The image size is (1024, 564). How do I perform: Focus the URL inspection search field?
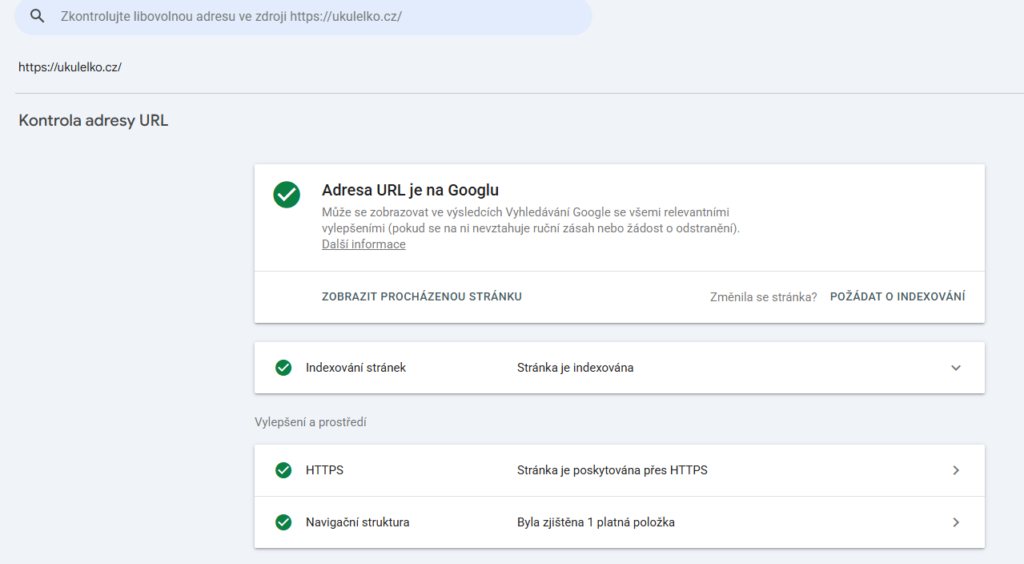304,16
